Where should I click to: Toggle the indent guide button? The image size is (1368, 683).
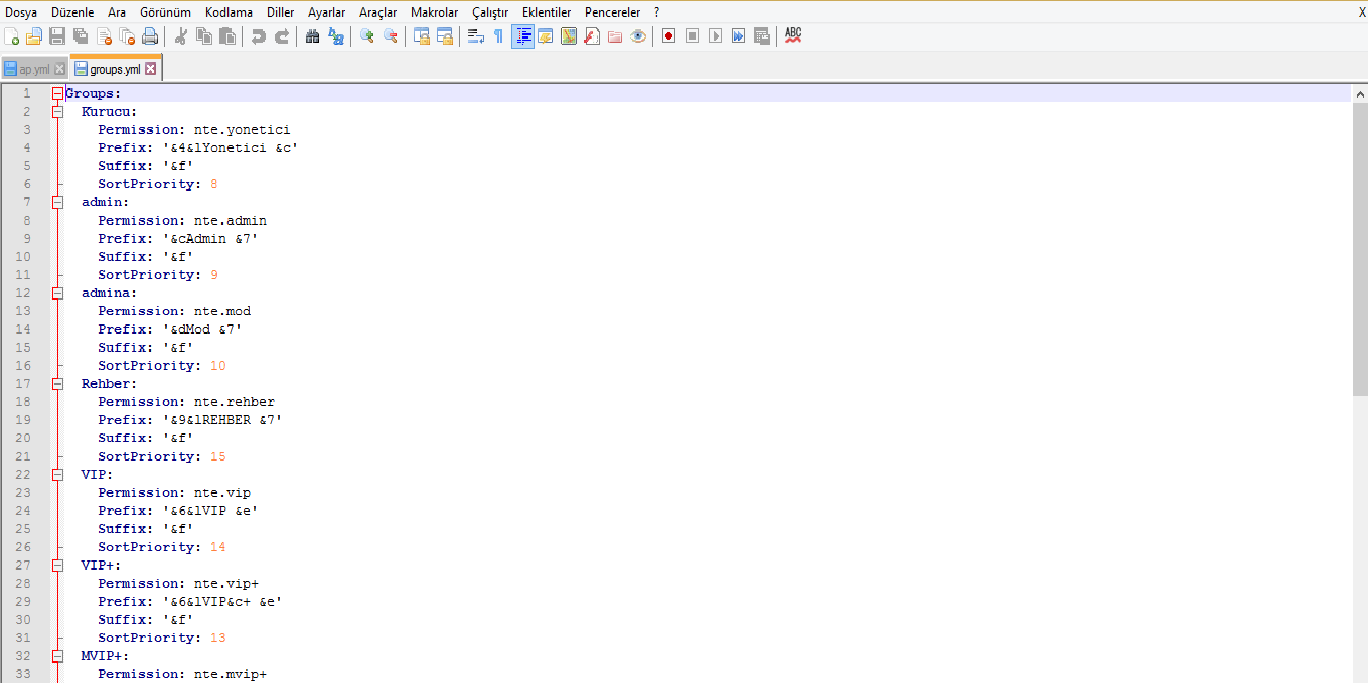point(522,37)
